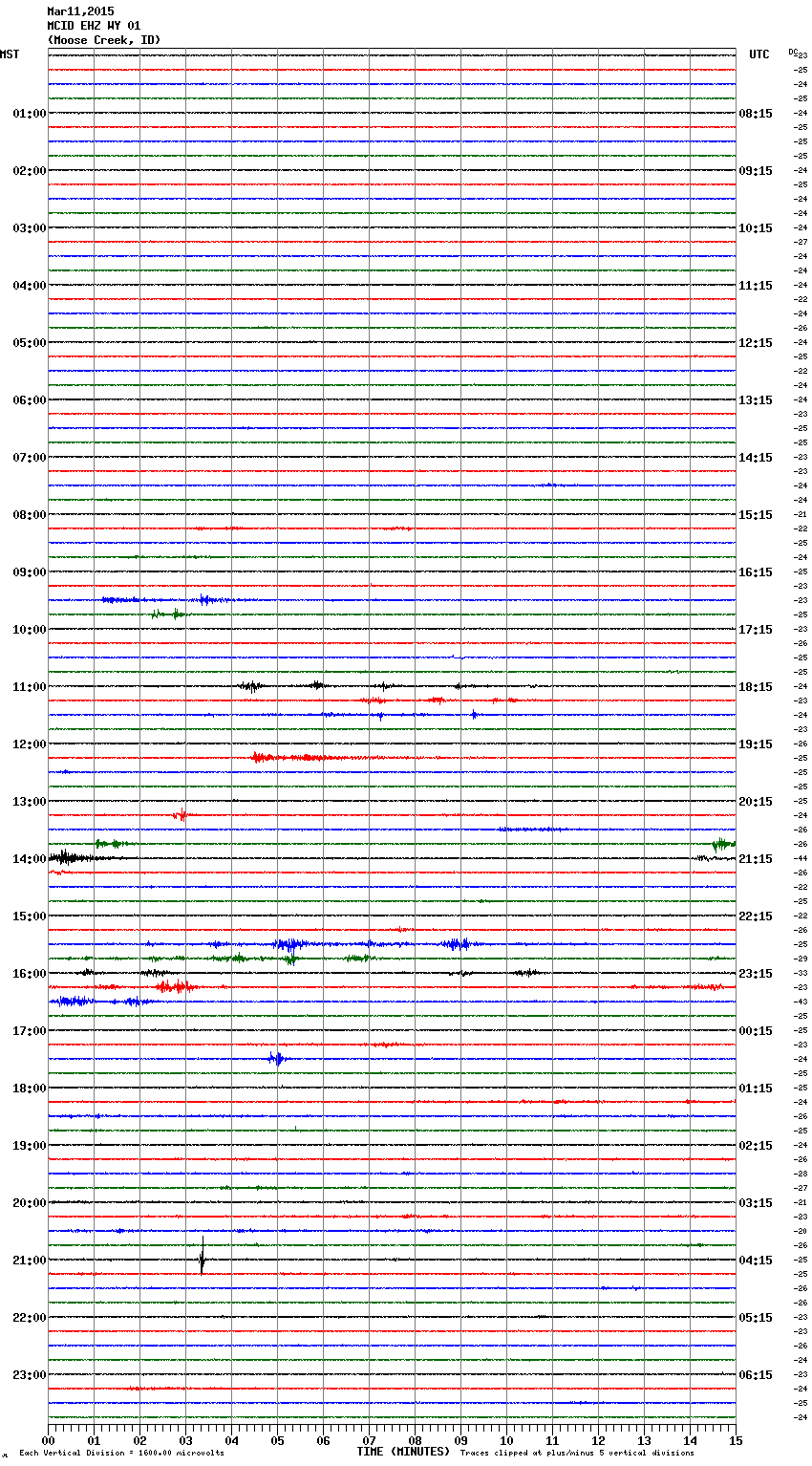Select the 08:15 UTC time label
The height and width of the screenshot is (1466, 812).
coord(756,114)
